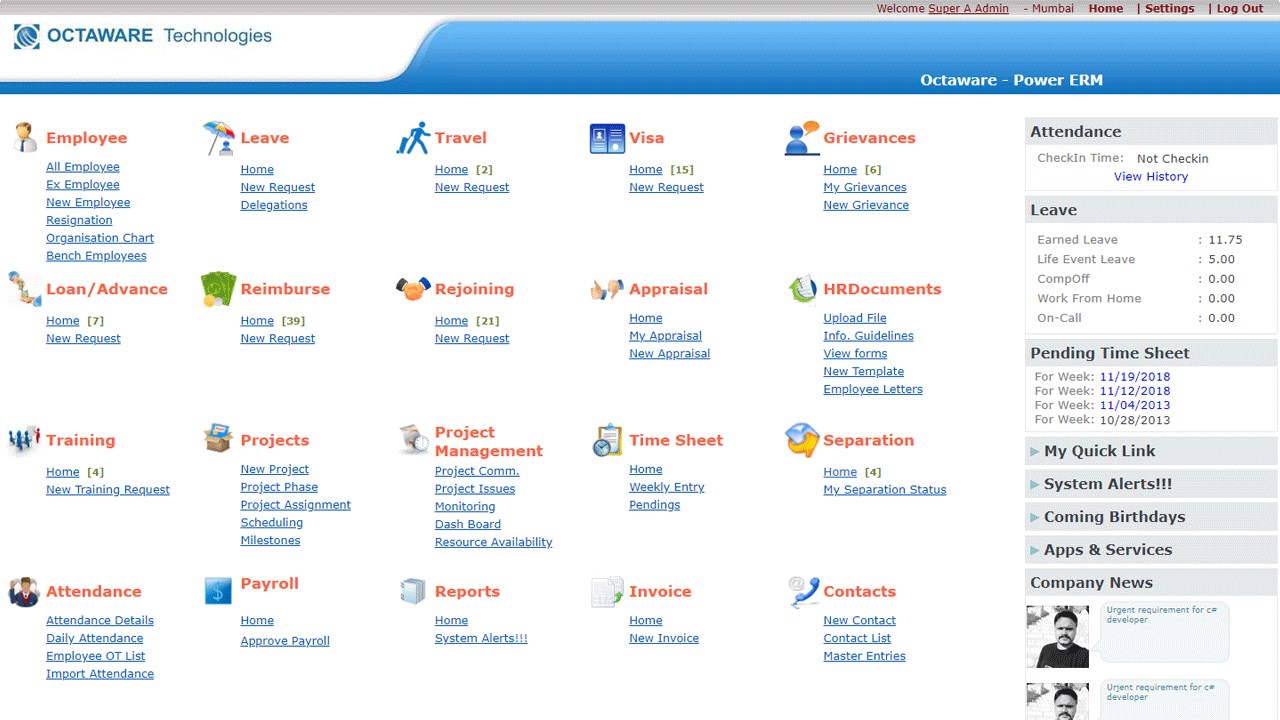Click New Training Request link

point(108,489)
